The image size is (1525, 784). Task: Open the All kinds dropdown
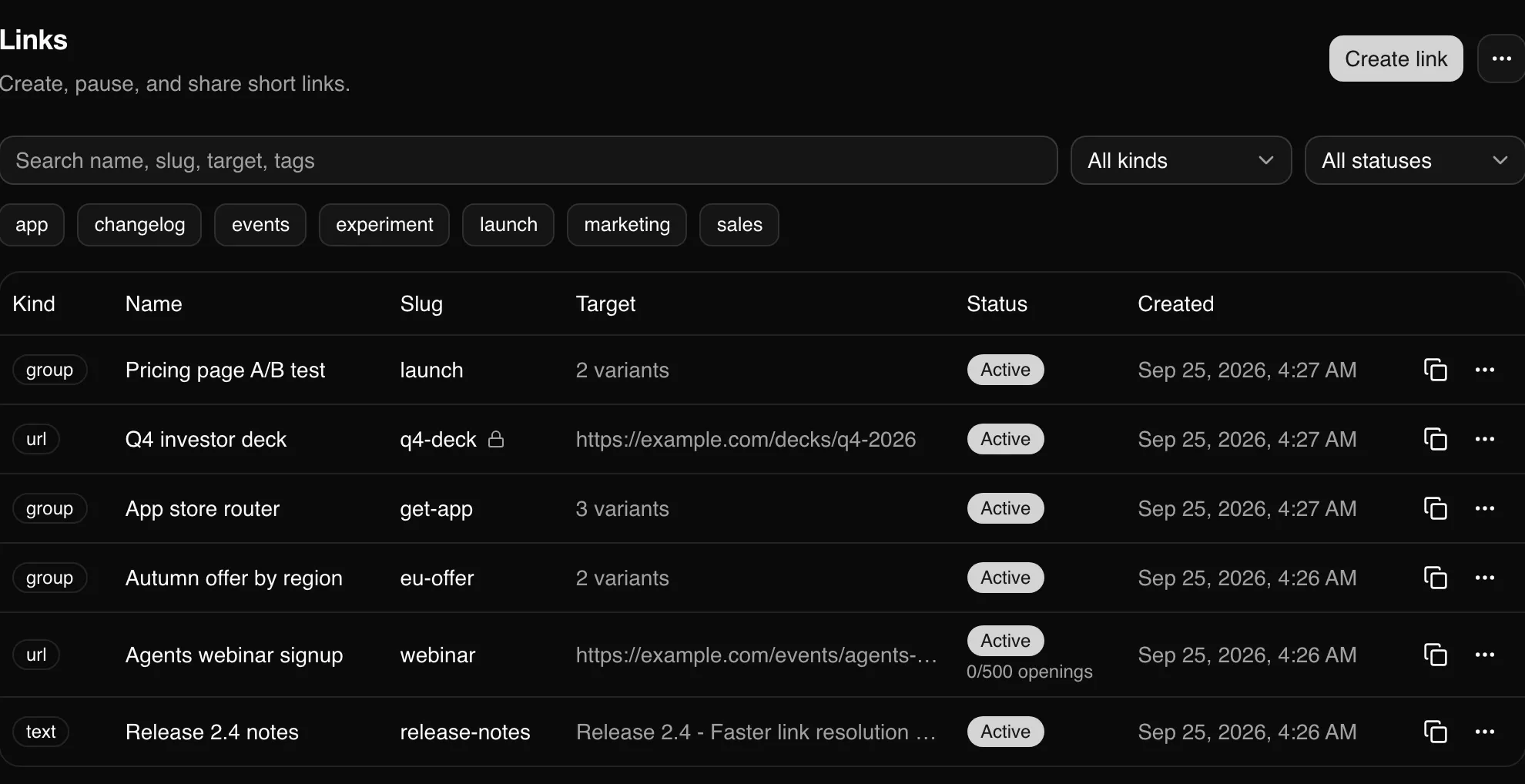[x=1181, y=160]
